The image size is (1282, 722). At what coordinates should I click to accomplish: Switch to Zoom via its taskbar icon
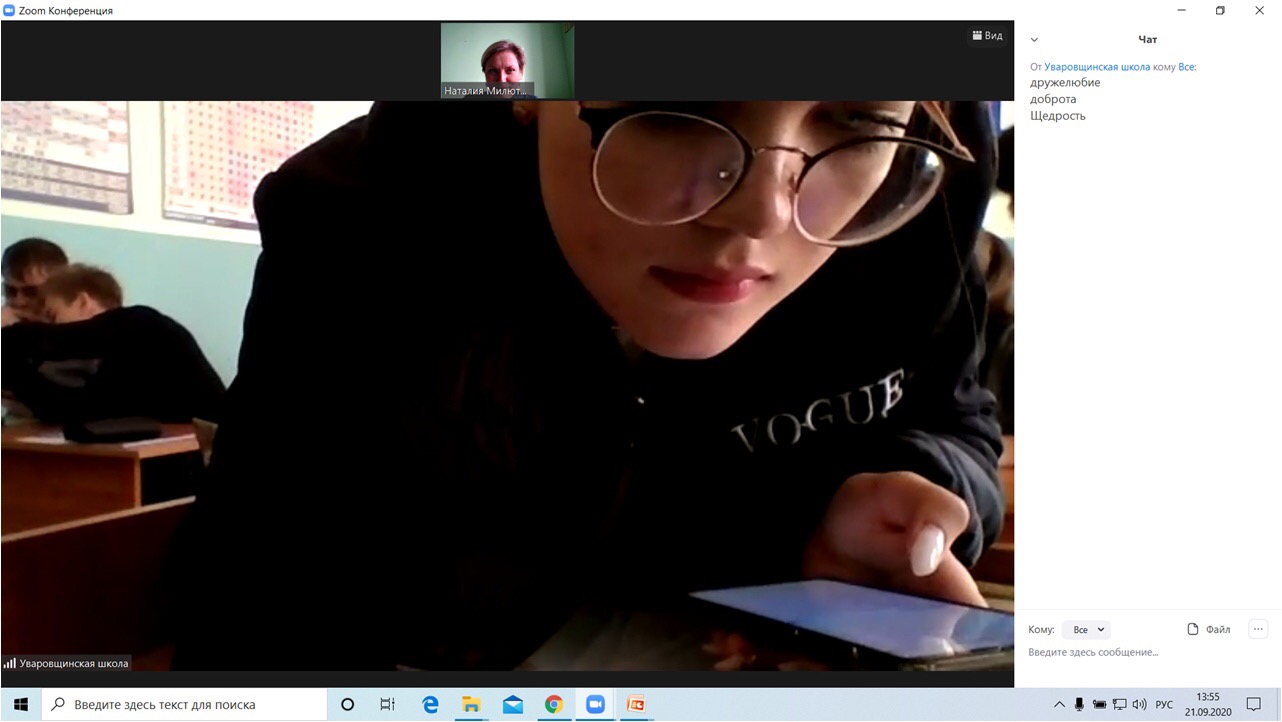pyautogui.click(x=595, y=704)
